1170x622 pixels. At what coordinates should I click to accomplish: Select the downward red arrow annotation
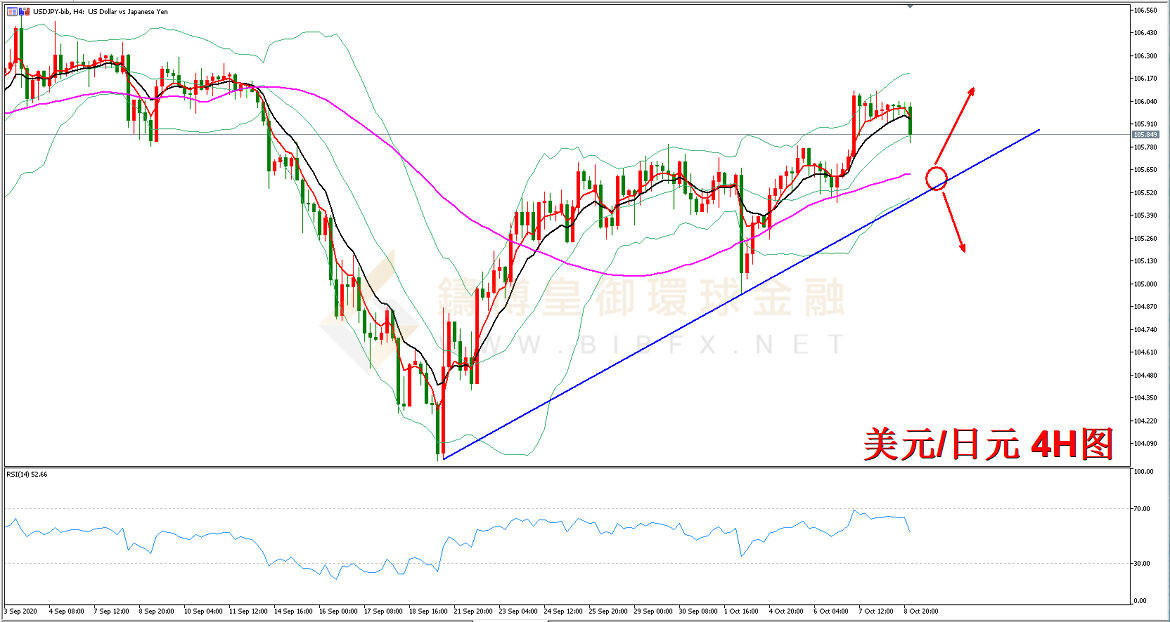pyautogui.click(x=955, y=225)
